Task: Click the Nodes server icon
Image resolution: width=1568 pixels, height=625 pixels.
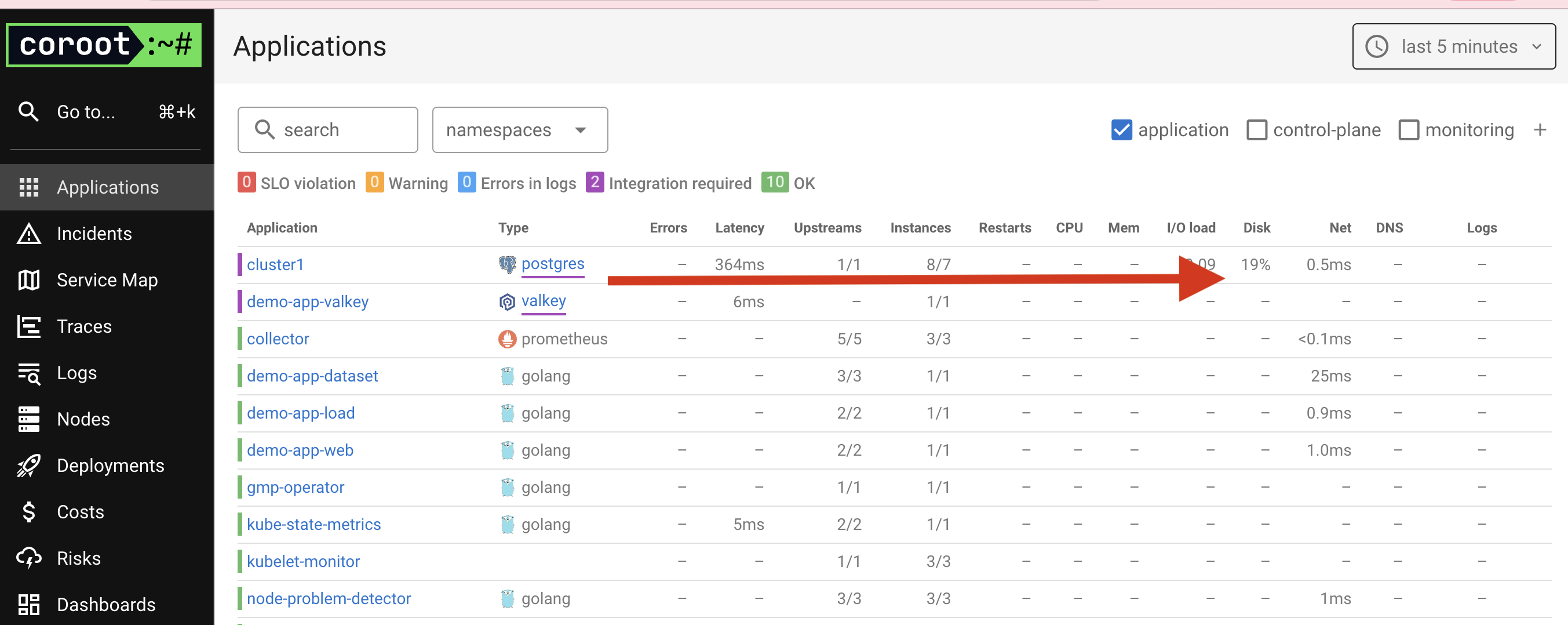Action: [28, 419]
